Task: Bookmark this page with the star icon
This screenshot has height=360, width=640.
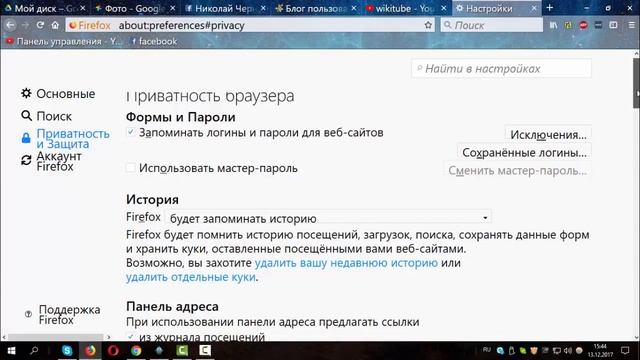Action: point(428,25)
